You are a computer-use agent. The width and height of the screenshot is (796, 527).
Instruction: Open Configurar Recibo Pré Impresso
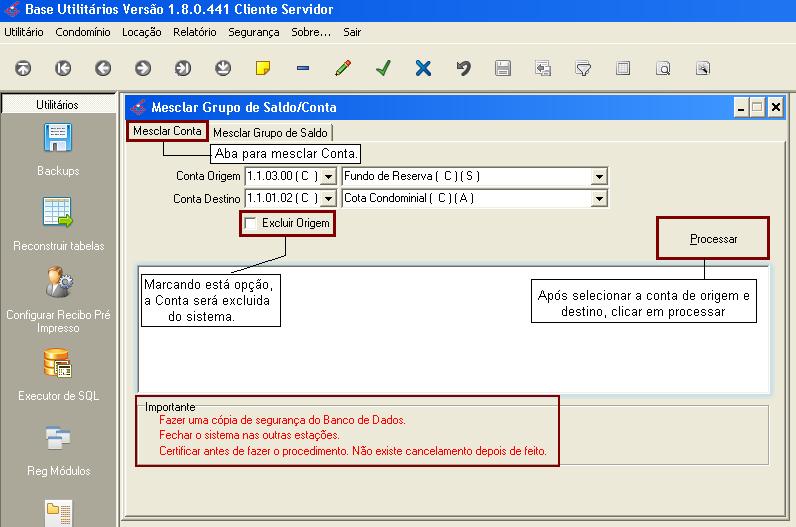(x=58, y=300)
